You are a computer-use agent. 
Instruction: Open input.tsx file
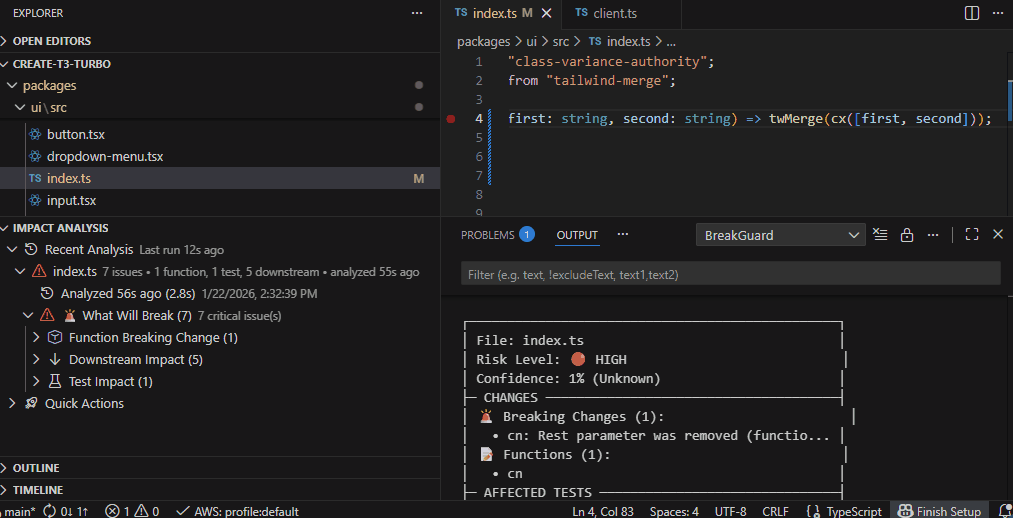tap(71, 201)
